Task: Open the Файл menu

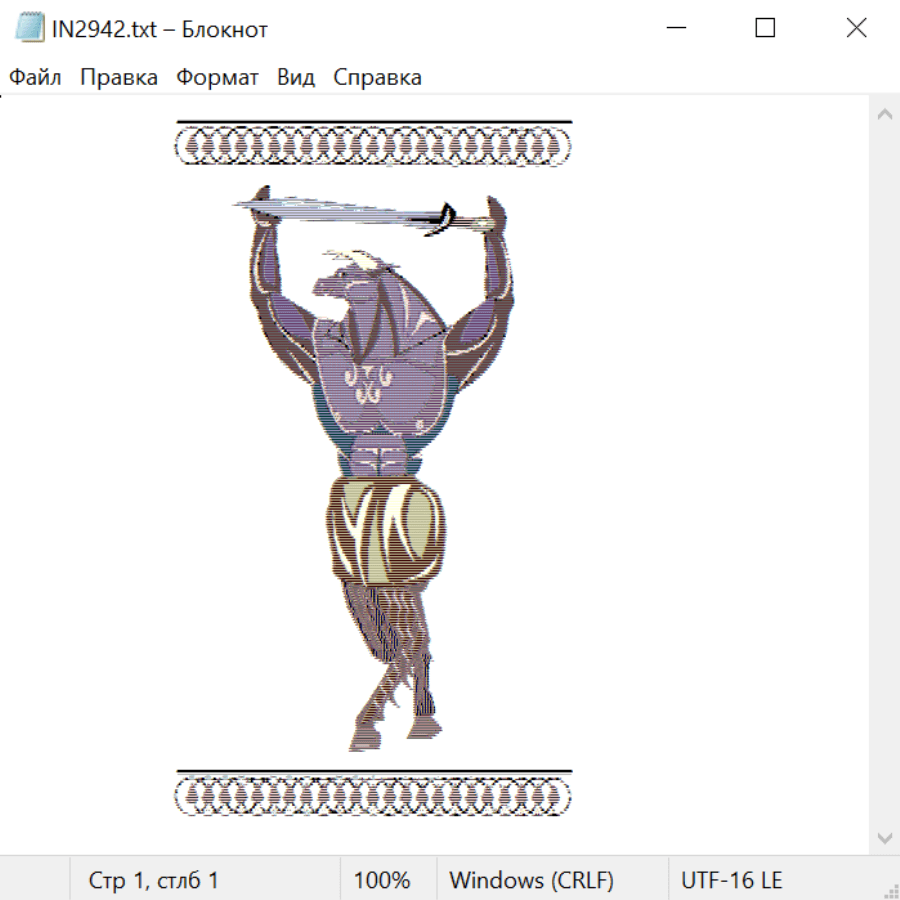Action: (35, 78)
